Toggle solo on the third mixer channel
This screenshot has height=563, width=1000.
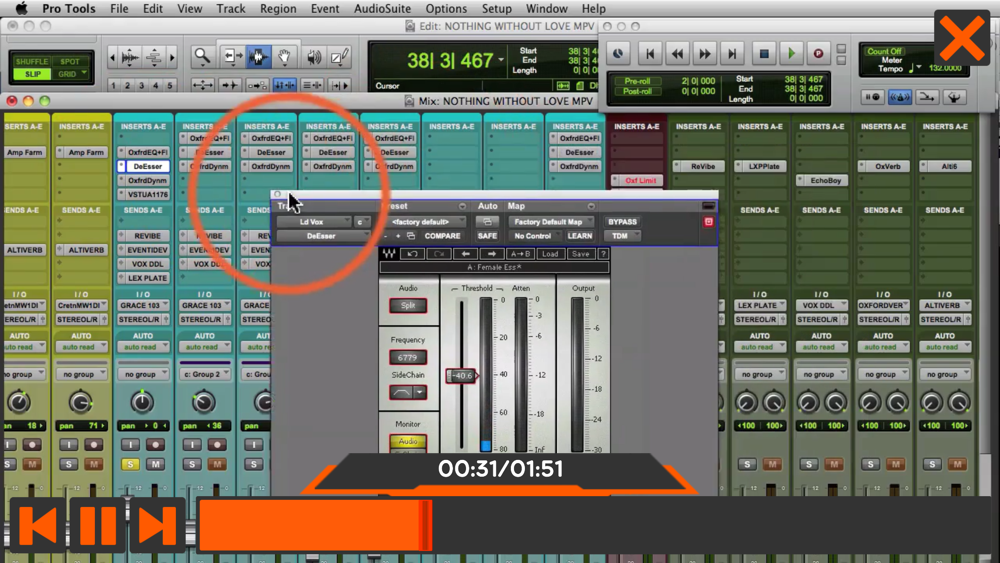pyautogui.click(x=130, y=464)
